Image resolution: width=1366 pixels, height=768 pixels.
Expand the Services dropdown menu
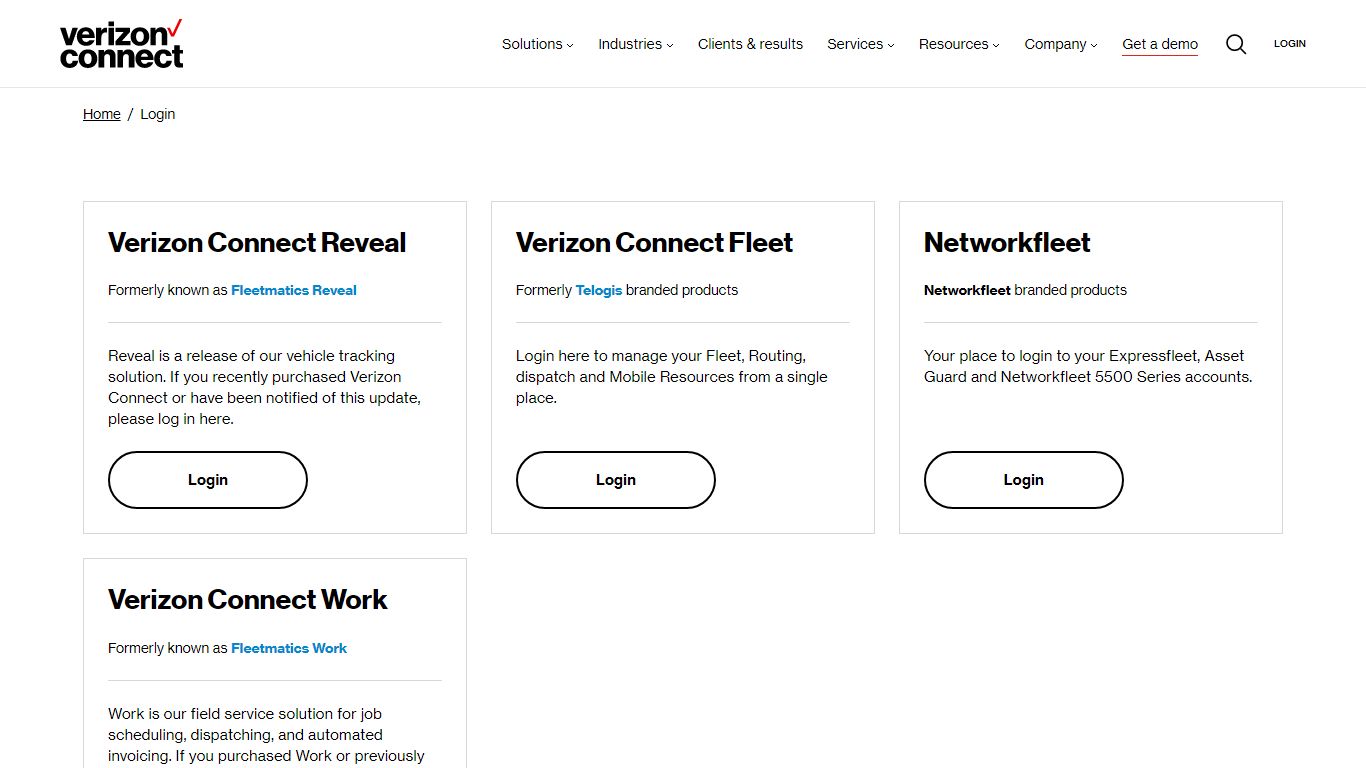tap(861, 44)
